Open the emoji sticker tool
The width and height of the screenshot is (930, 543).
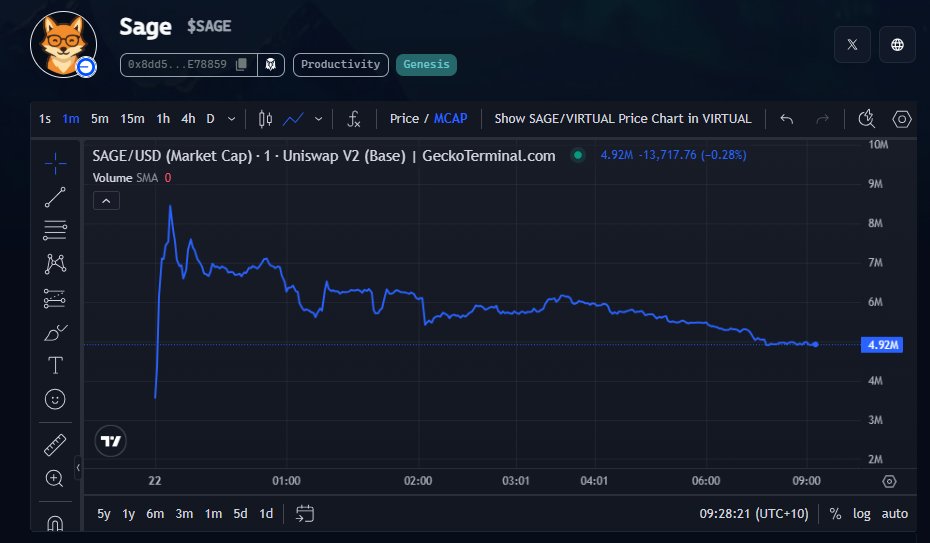tap(55, 399)
